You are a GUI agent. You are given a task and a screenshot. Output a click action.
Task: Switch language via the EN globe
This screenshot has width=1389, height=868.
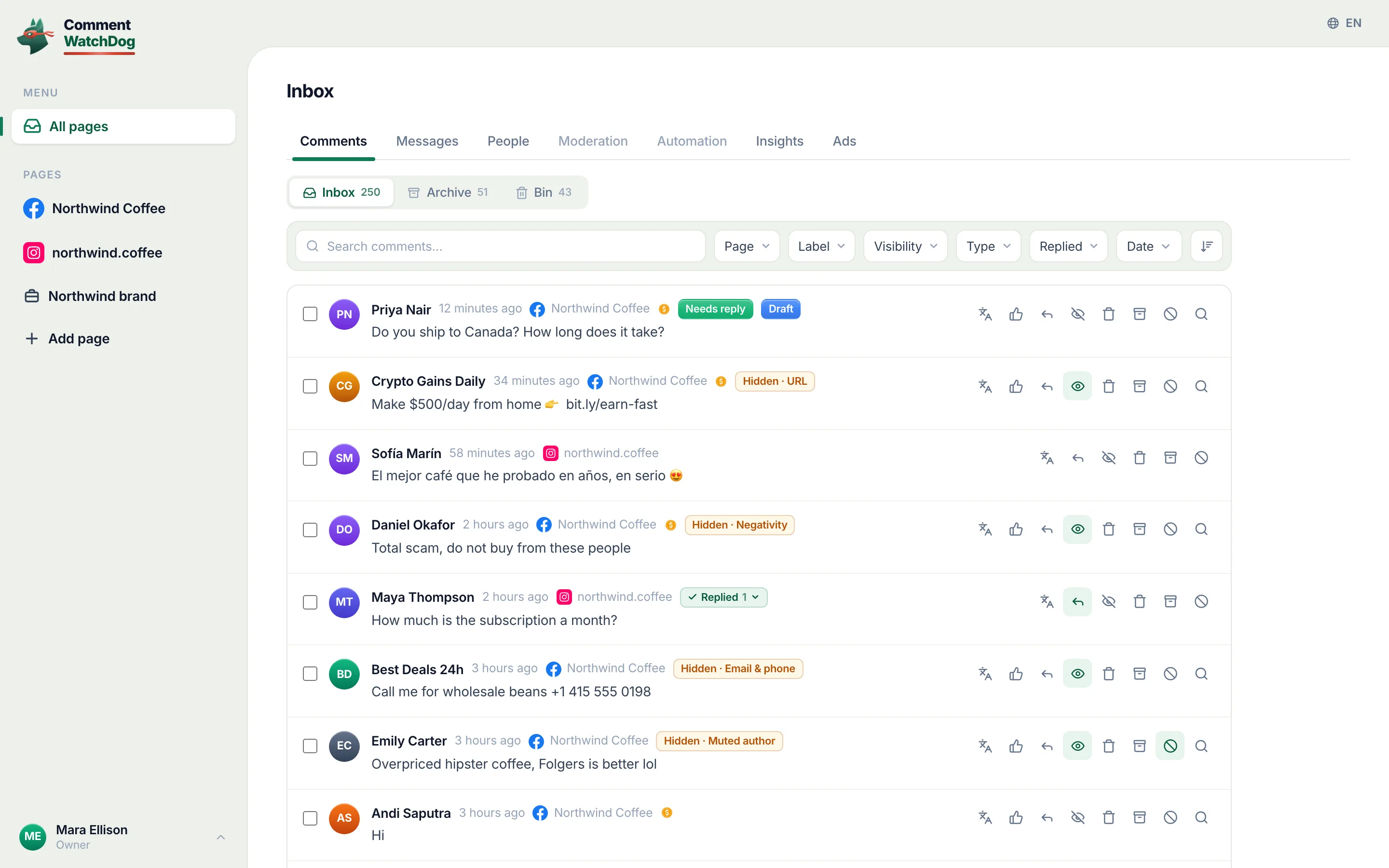tap(1344, 23)
